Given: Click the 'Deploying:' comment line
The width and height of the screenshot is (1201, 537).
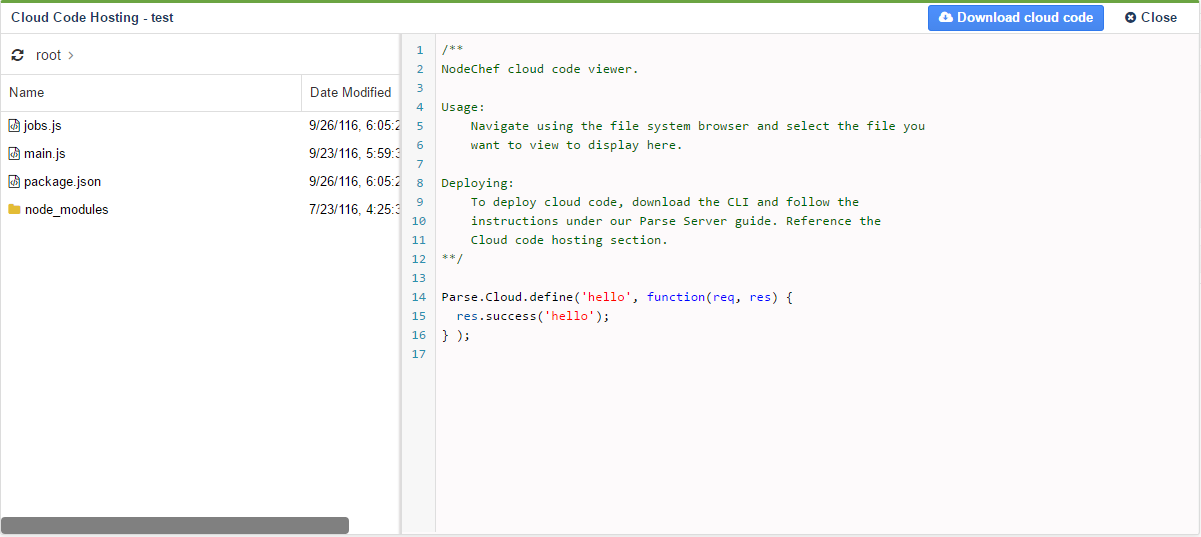Looking at the screenshot, I should coord(478,184).
